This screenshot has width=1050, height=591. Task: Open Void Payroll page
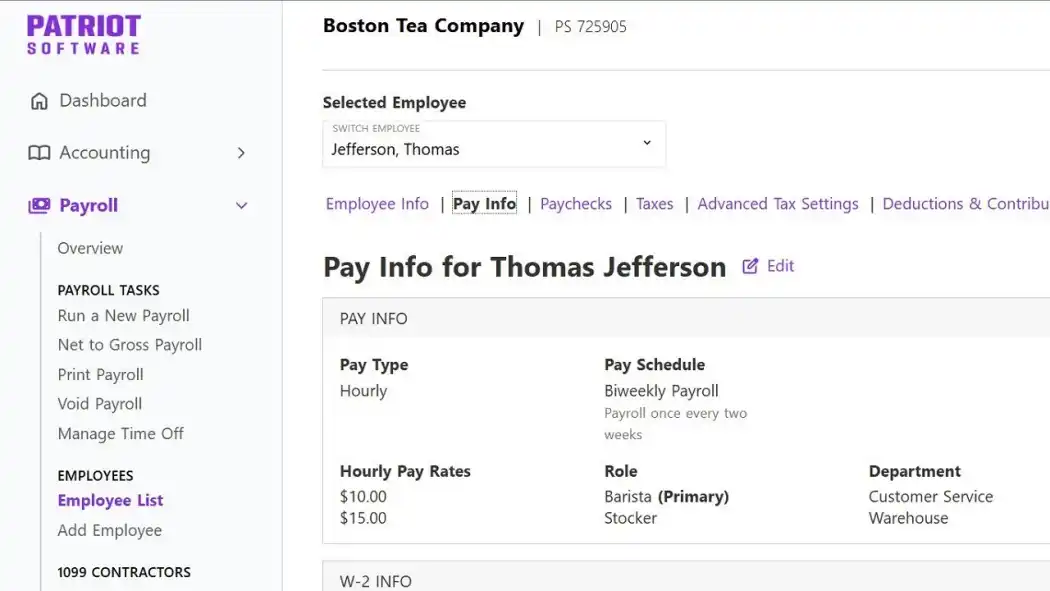click(x=100, y=404)
